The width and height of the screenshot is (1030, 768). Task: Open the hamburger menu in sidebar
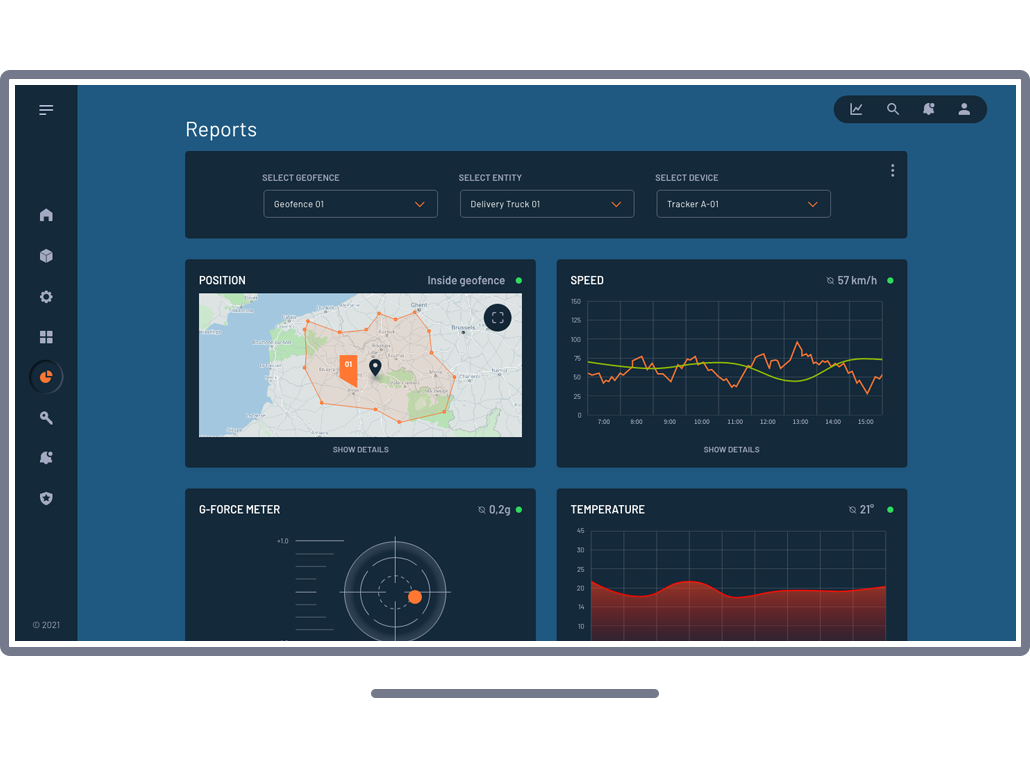46,110
